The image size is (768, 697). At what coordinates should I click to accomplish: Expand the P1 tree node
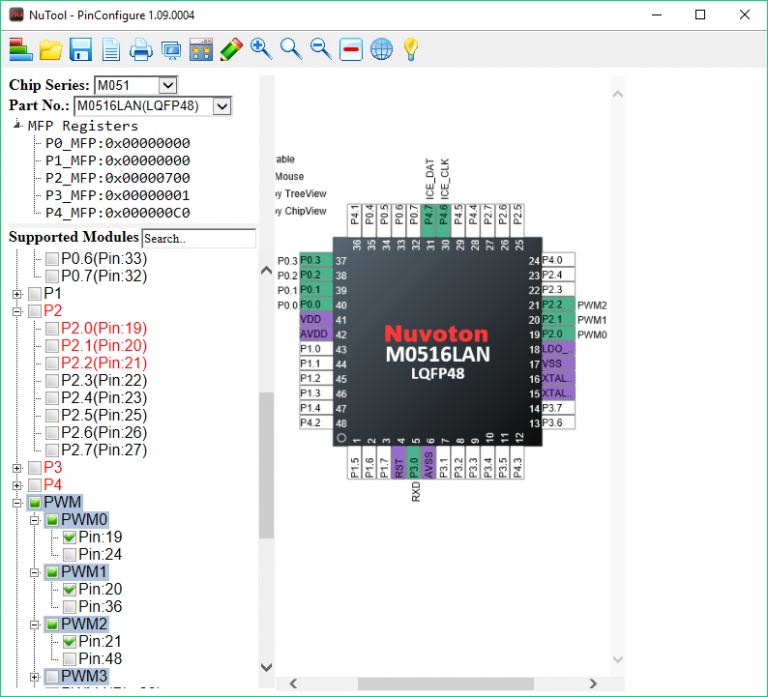[17, 294]
